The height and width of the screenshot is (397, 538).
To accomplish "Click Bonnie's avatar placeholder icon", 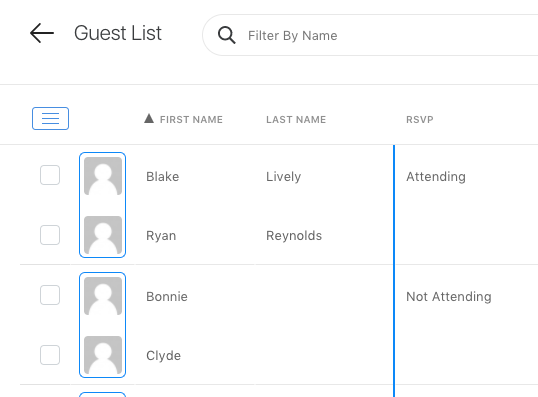I will click(x=103, y=296).
